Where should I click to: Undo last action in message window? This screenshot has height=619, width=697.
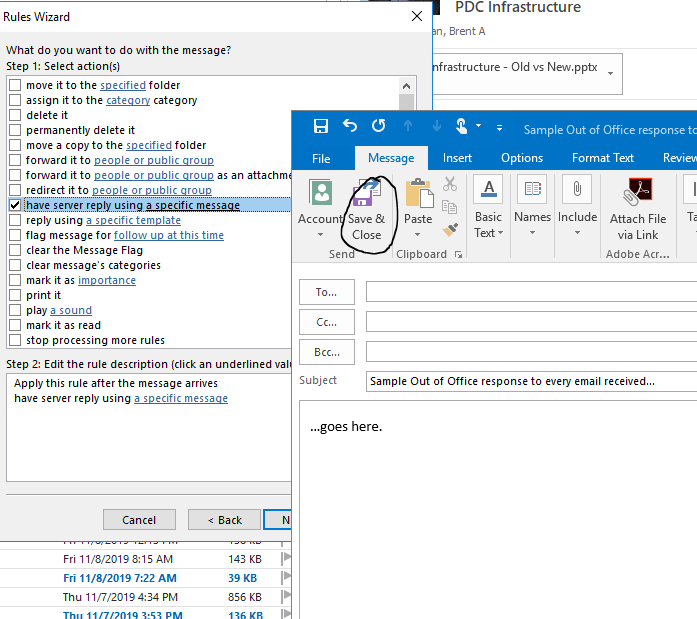point(350,126)
